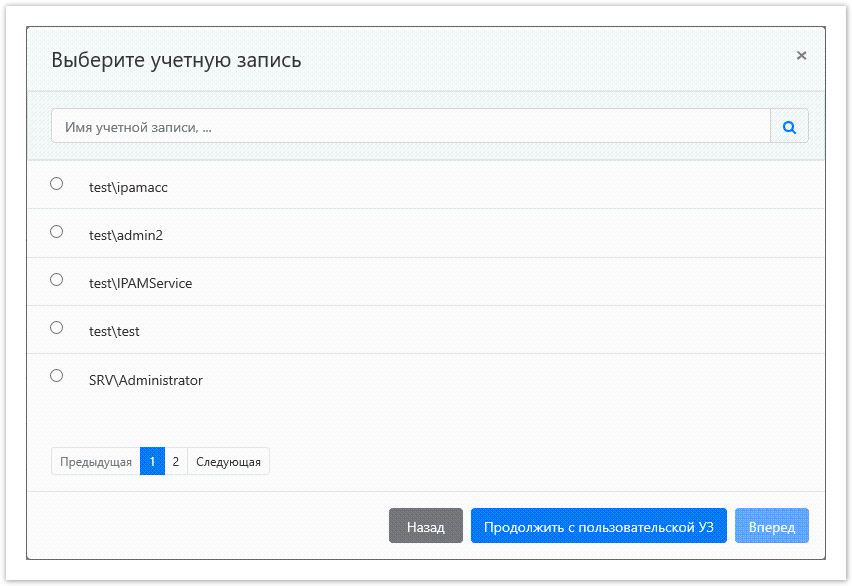Focus the 'Имя учетной записи' search field

(410, 127)
